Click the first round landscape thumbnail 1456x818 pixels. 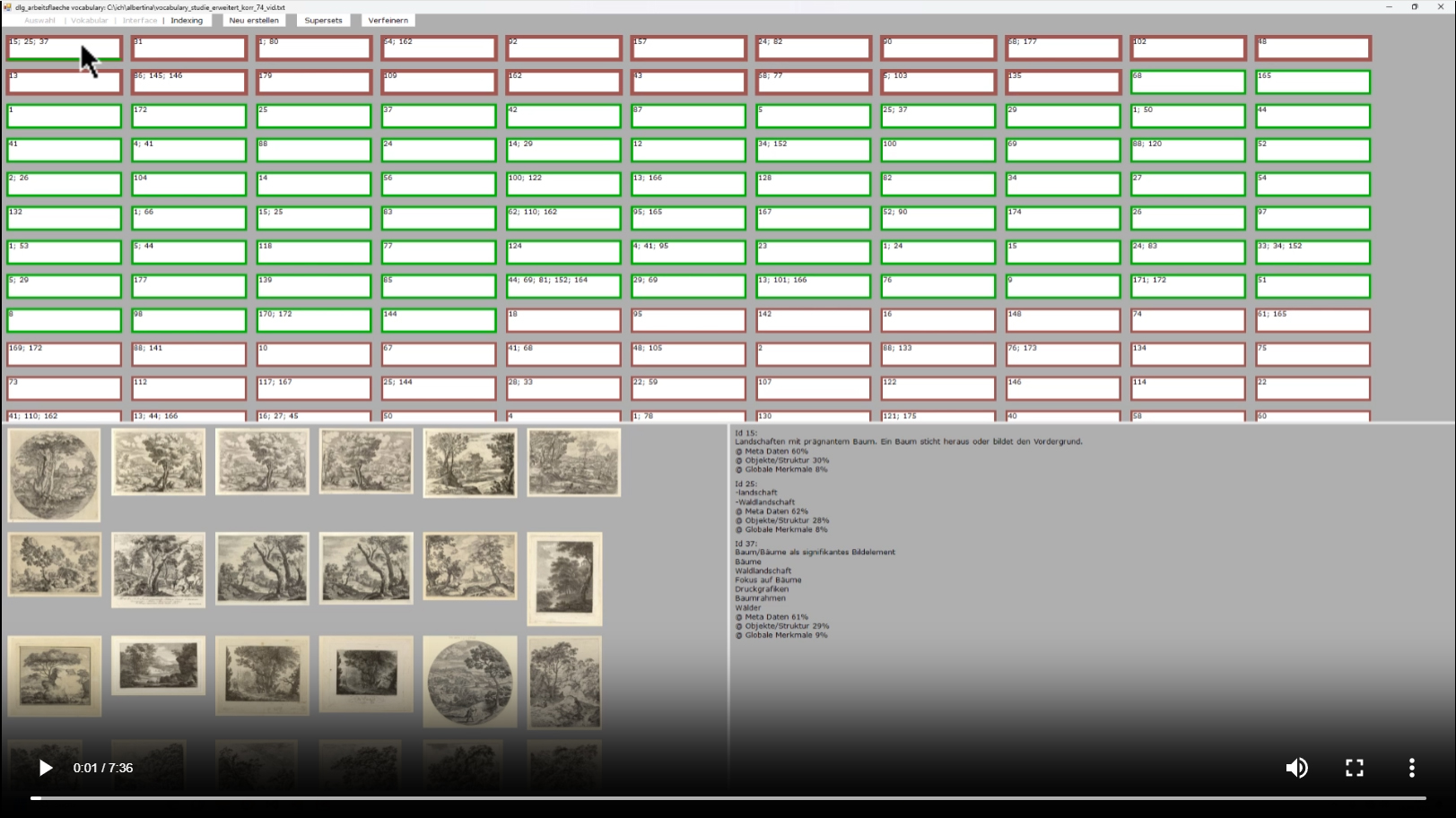(55, 474)
